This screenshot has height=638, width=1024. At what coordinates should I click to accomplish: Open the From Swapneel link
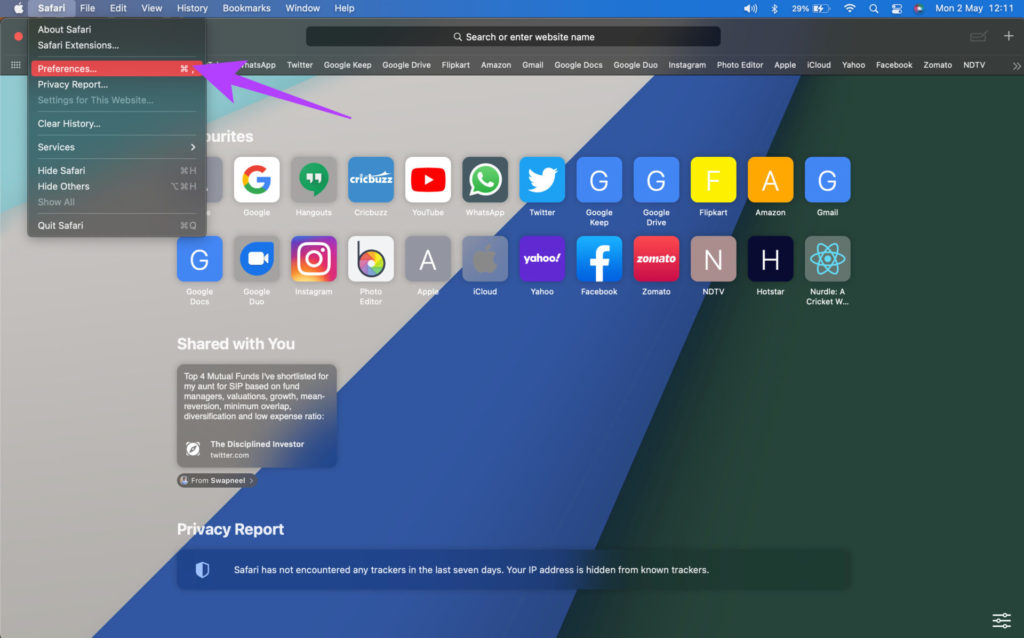216,481
